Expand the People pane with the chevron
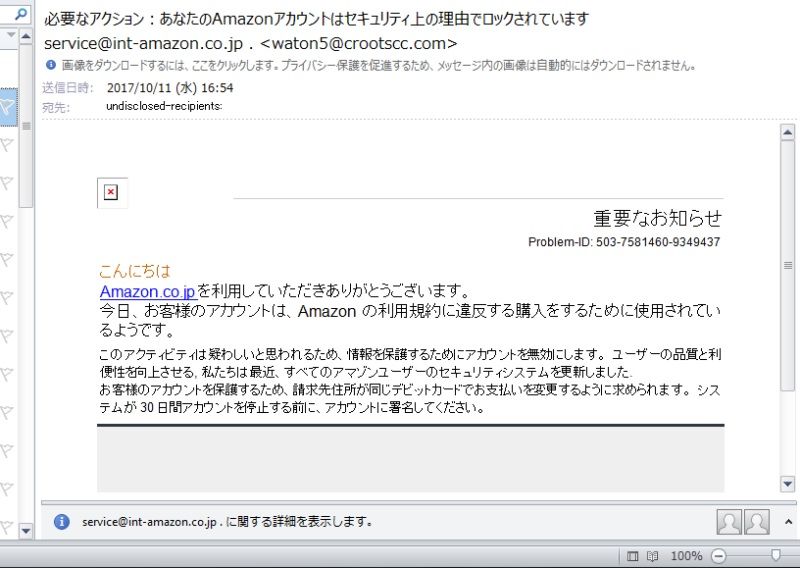This screenshot has width=800, height=568. click(x=788, y=522)
